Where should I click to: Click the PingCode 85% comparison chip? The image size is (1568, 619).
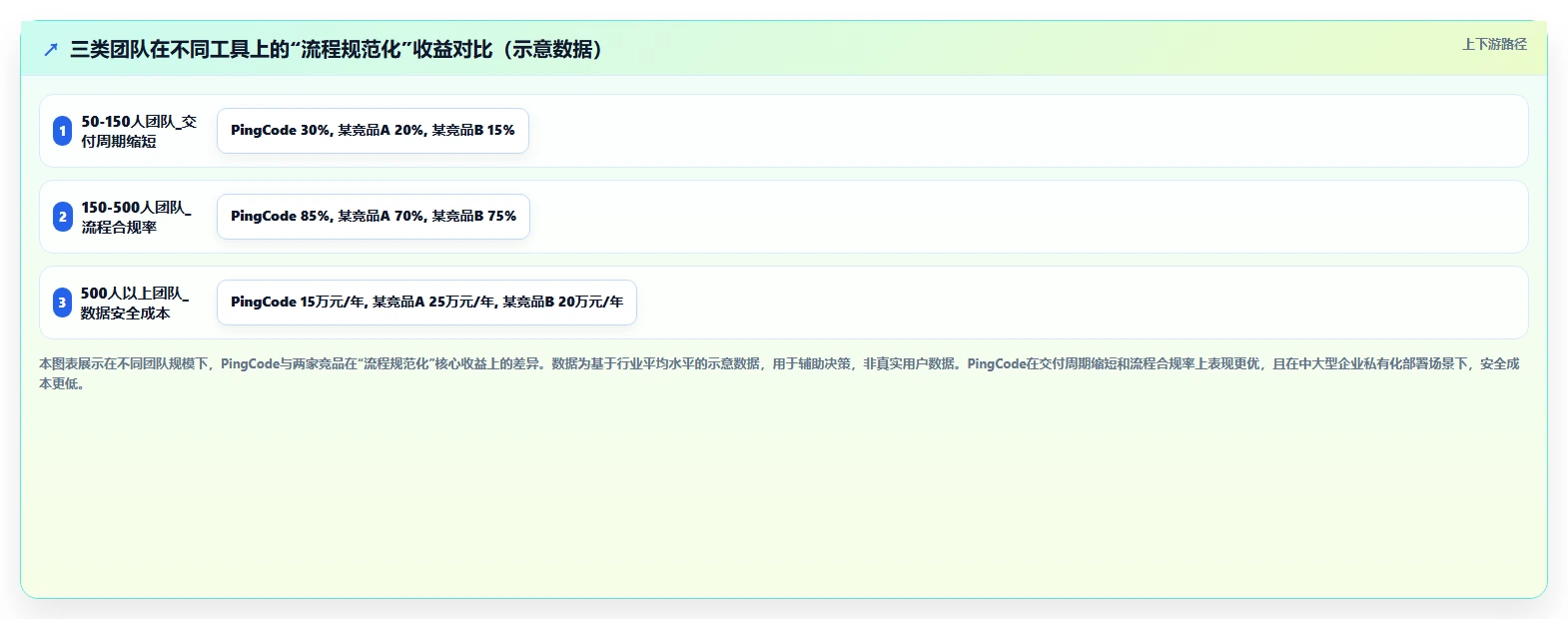(x=374, y=217)
